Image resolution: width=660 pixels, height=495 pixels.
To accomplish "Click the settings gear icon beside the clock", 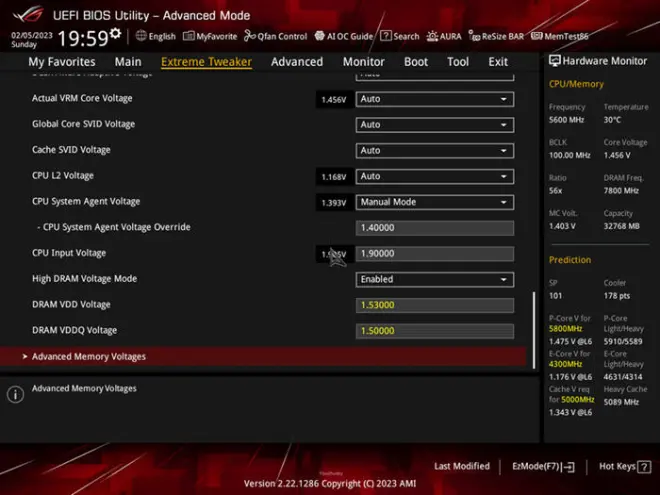I will (115, 35).
